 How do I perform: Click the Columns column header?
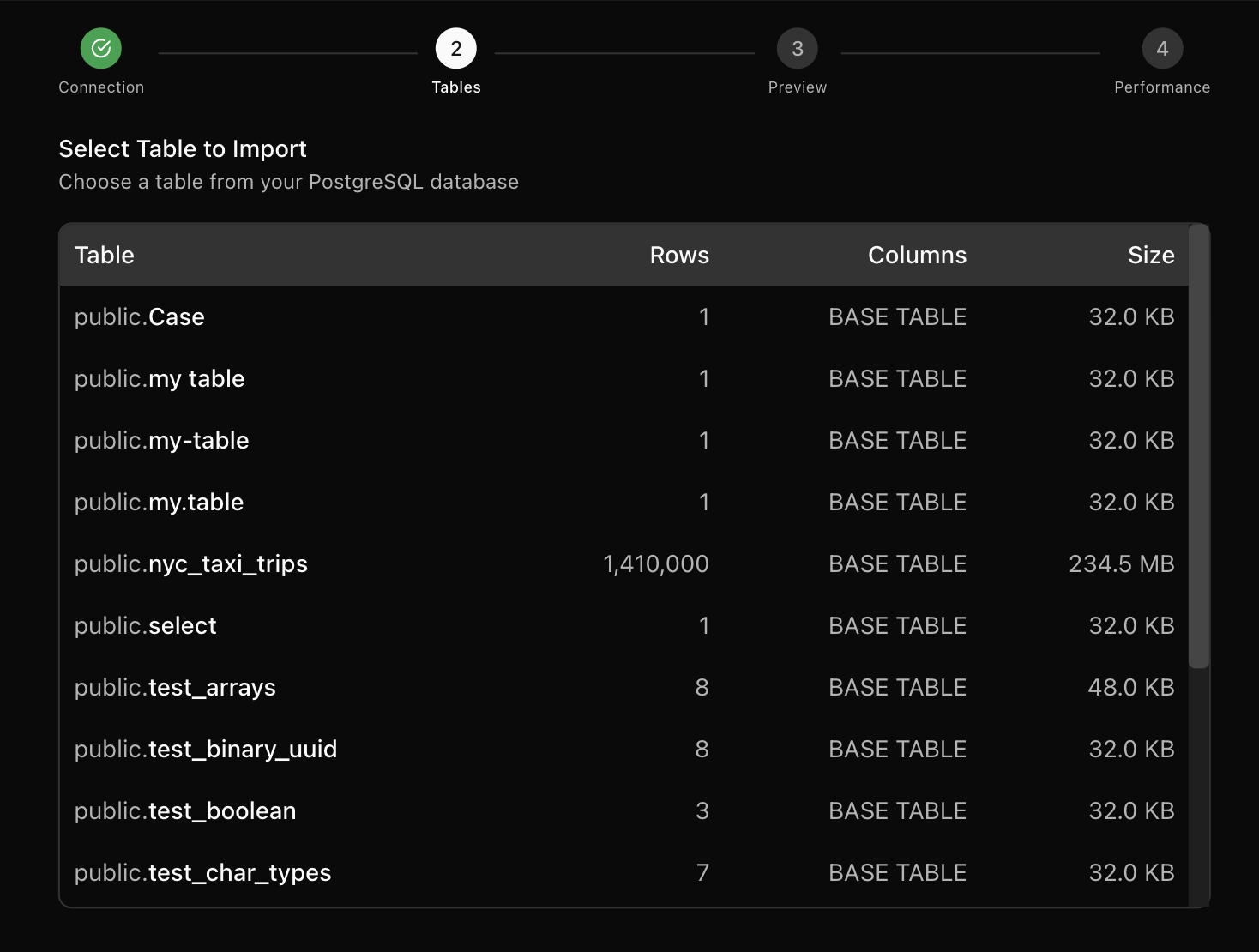coord(917,255)
